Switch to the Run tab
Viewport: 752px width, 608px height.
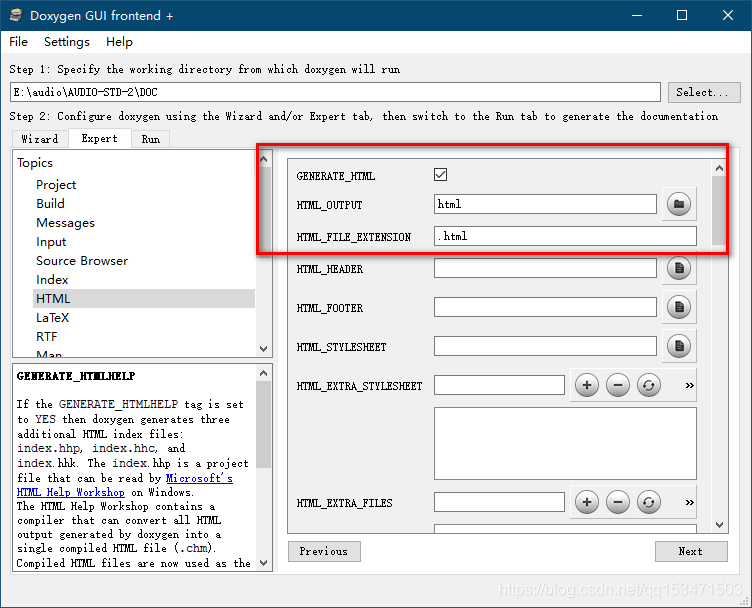point(151,139)
